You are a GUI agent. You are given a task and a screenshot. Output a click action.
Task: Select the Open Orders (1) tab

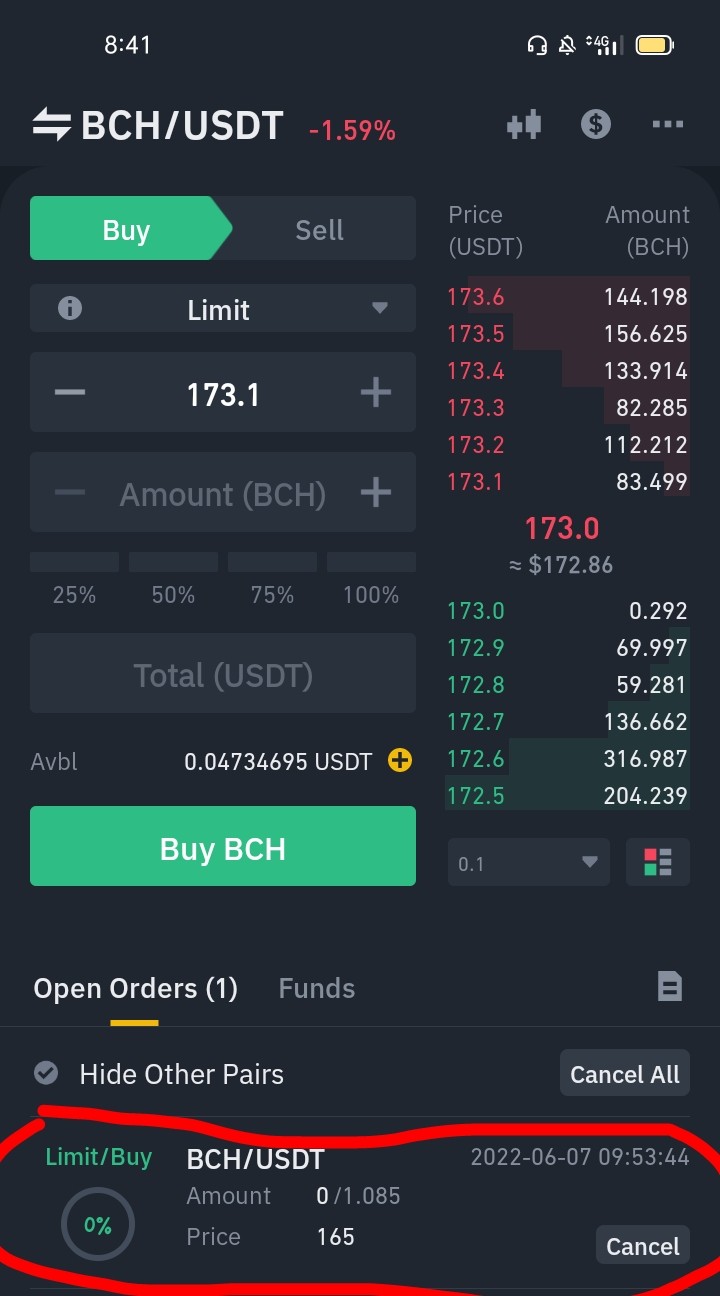[136, 988]
